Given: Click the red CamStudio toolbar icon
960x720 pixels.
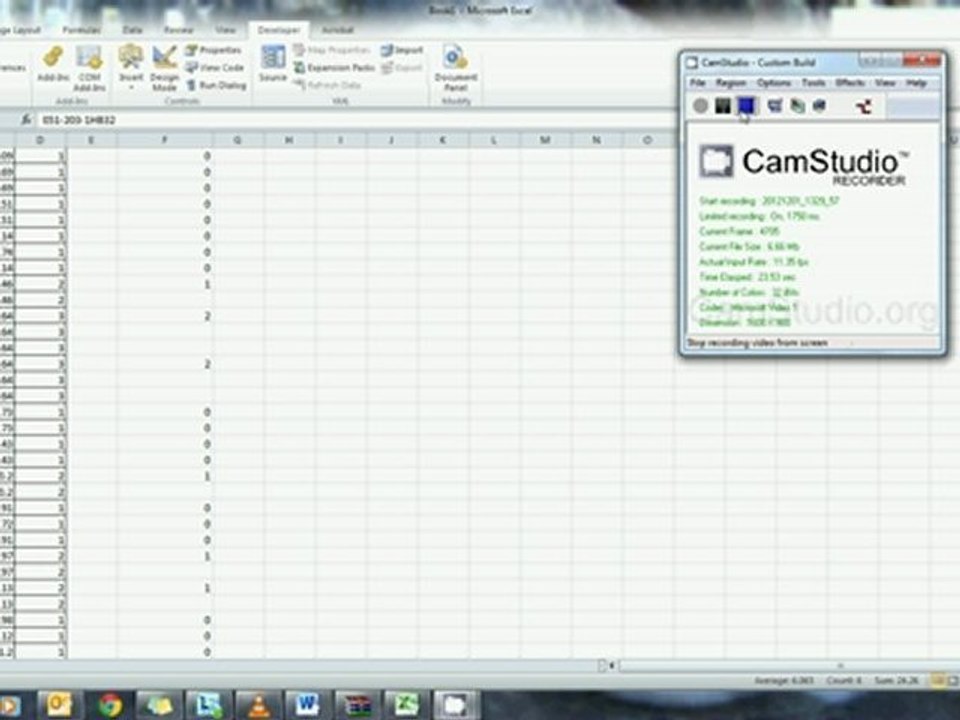Looking at the screenshot, I should 863,107.
